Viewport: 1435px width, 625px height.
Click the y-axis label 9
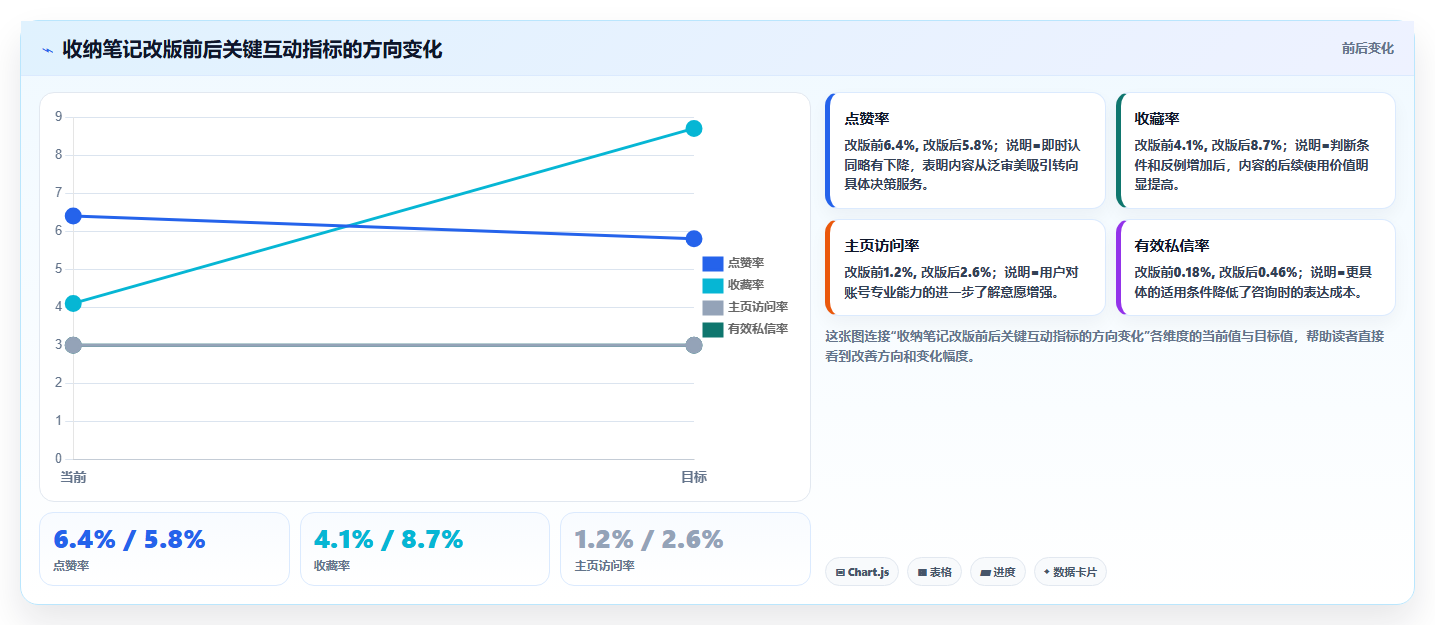58,117
